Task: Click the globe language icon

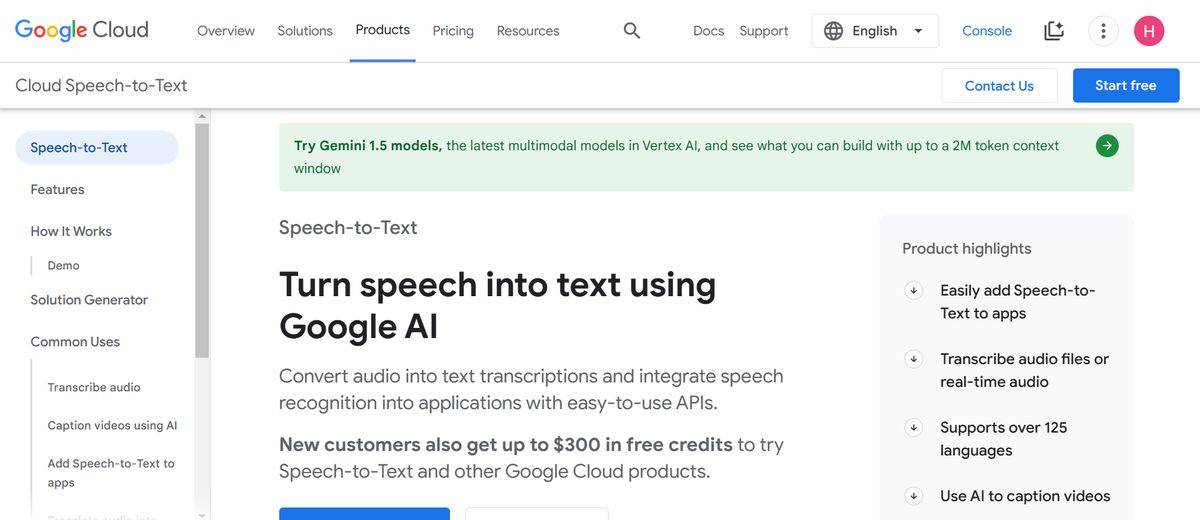Action: pos(834,31)
